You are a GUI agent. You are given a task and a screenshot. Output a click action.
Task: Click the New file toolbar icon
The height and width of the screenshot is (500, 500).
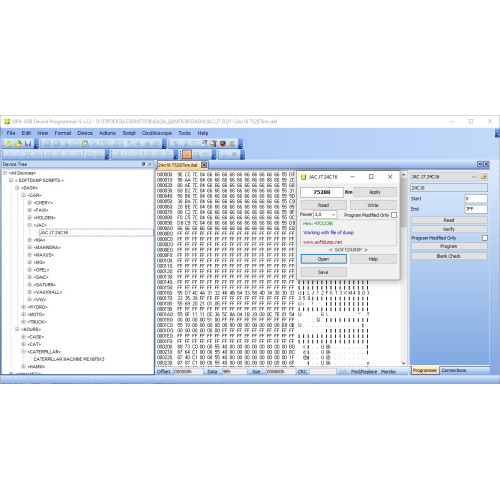pyautogui.click(x=9, y=144)
